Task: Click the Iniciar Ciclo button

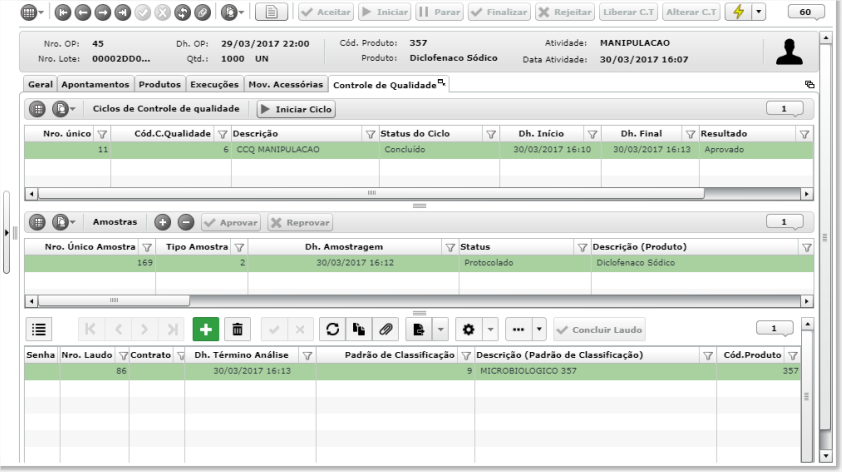Action: coord(296,109)
